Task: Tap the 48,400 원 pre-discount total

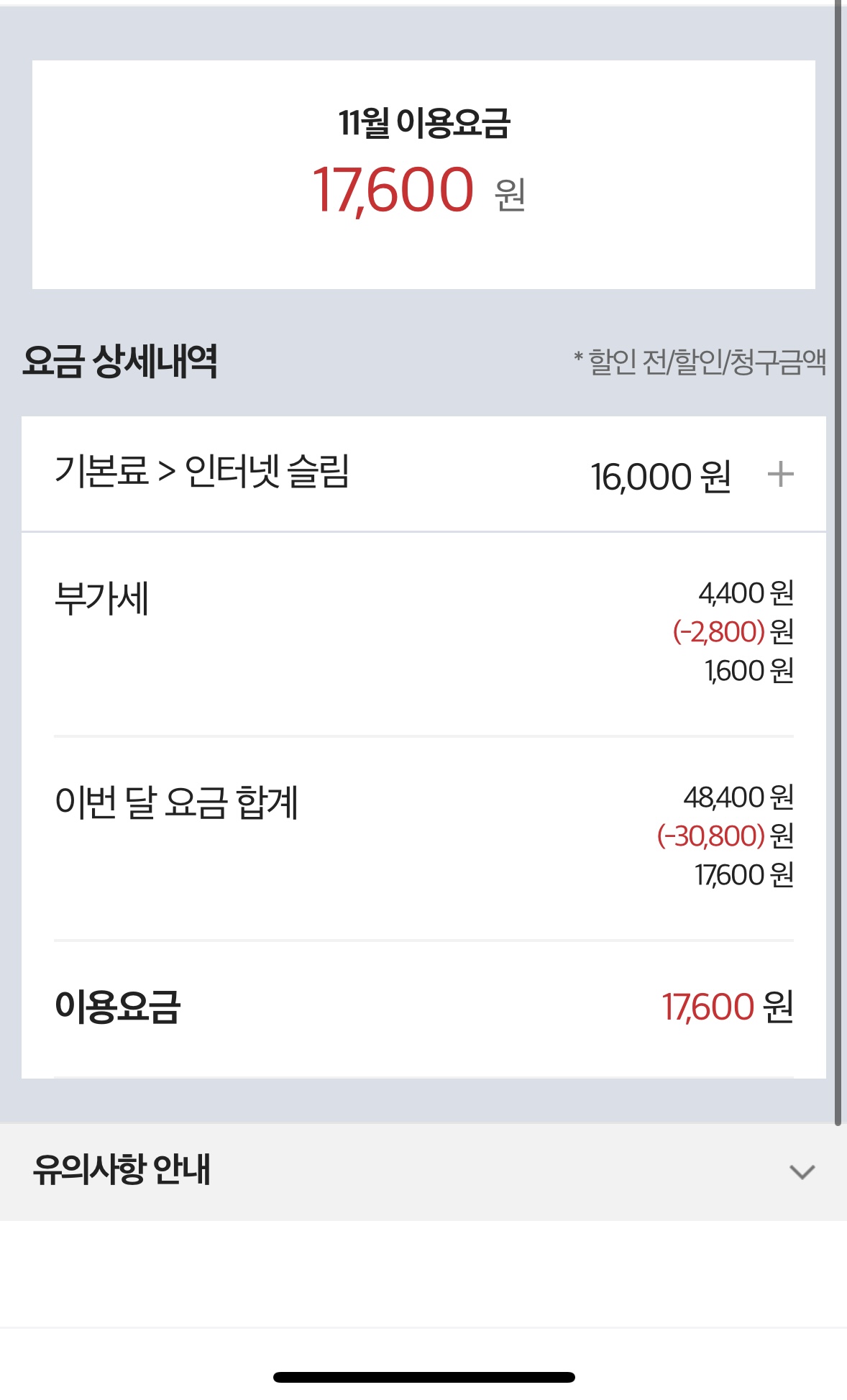Action: (738, 797)
